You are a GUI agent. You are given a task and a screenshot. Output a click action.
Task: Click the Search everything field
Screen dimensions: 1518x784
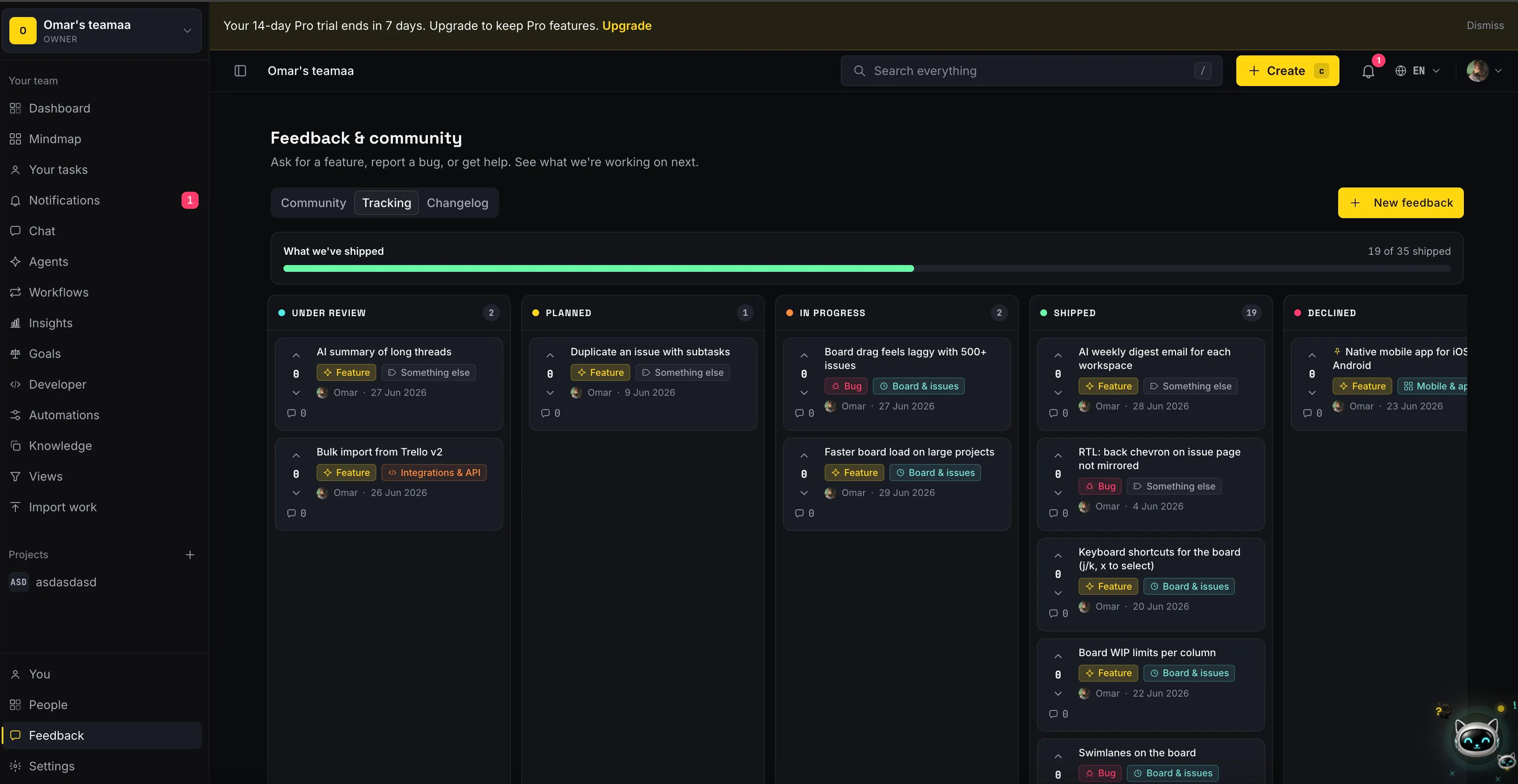(1031, 71)
